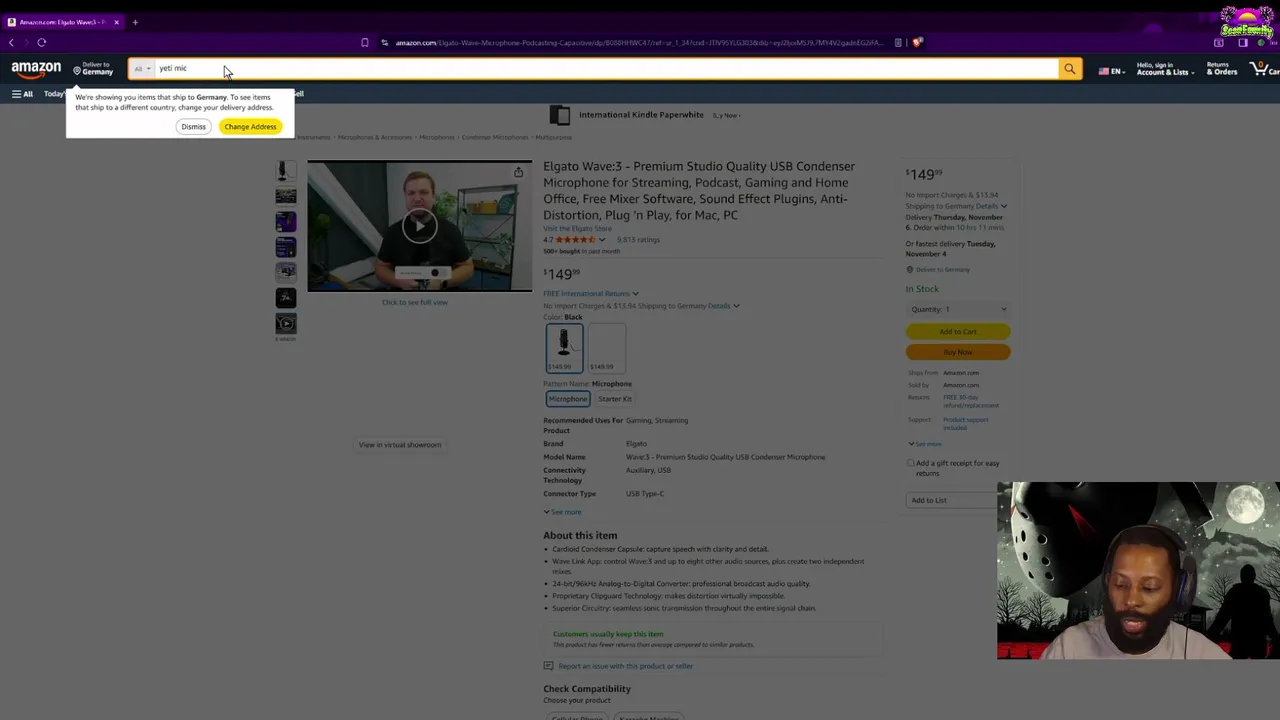1280x720 pixels.
Task: Select the Microphone pattern option
Action: [567, 399]
